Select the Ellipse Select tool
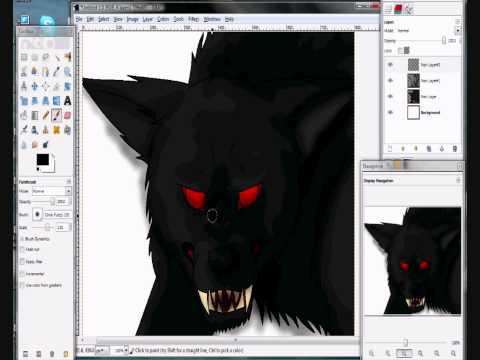 (x=35, y=57)
